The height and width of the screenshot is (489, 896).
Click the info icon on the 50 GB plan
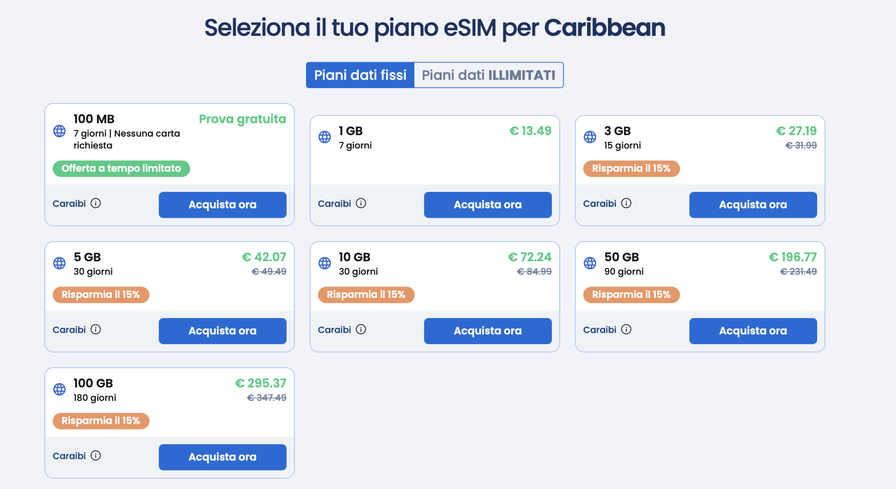(x=626, y=329)
